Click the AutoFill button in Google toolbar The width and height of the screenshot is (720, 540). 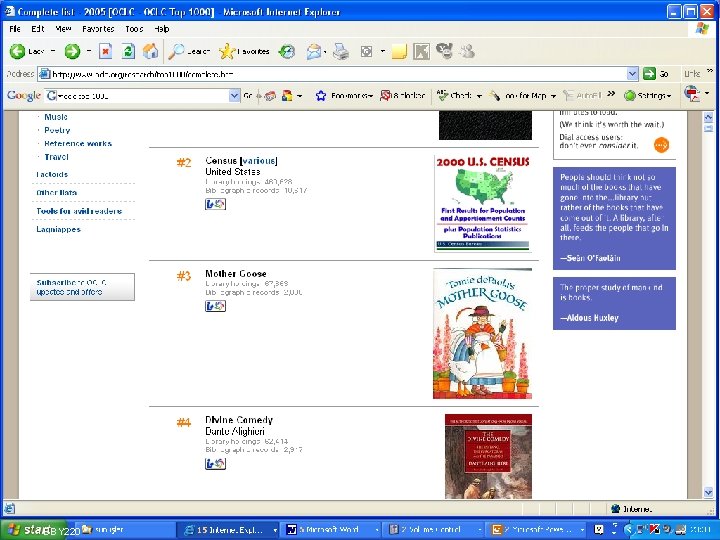[x=583, y=96]
